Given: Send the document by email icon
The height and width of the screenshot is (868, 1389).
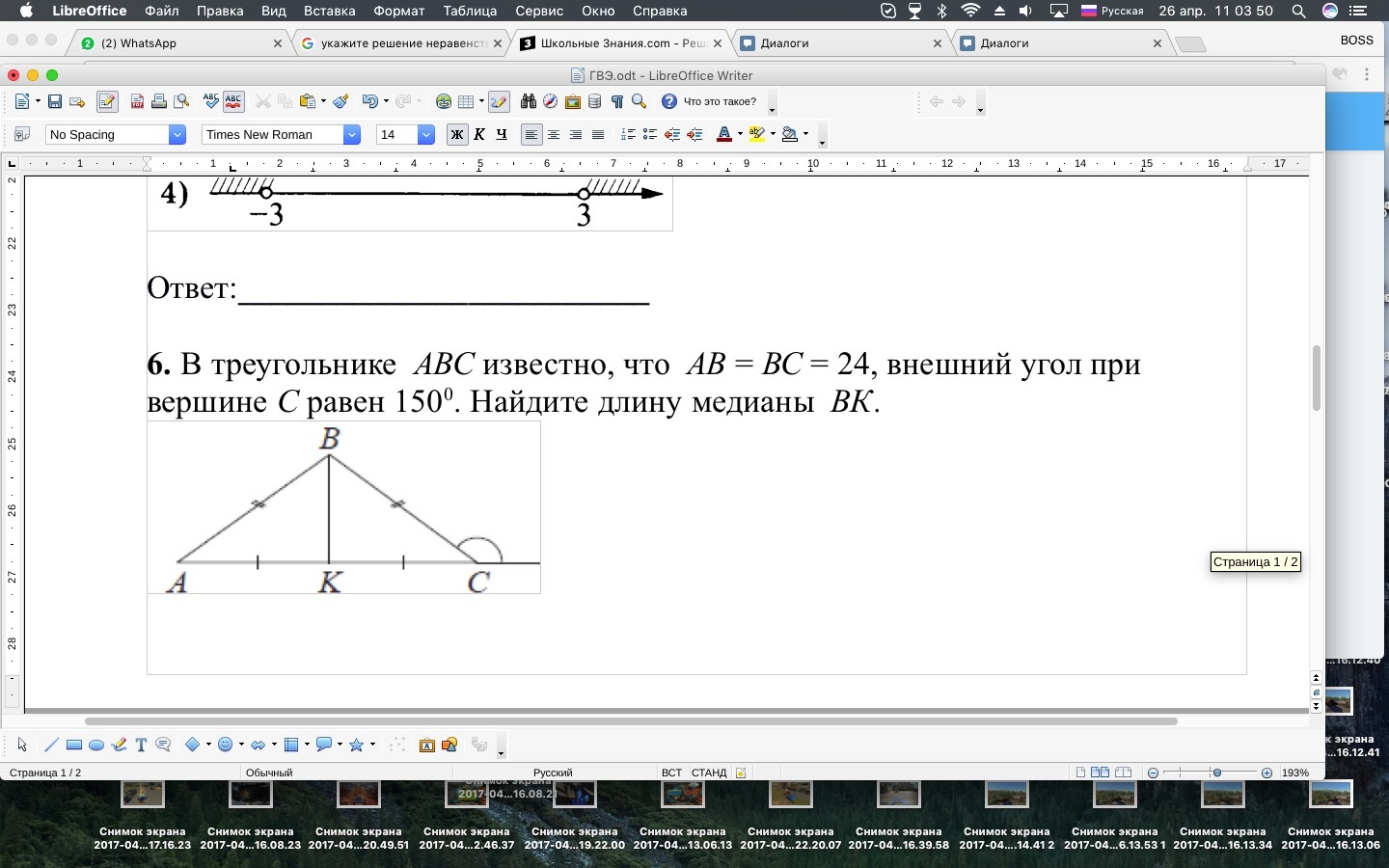Looking at the screenshot, I should [x=77, y=101].
